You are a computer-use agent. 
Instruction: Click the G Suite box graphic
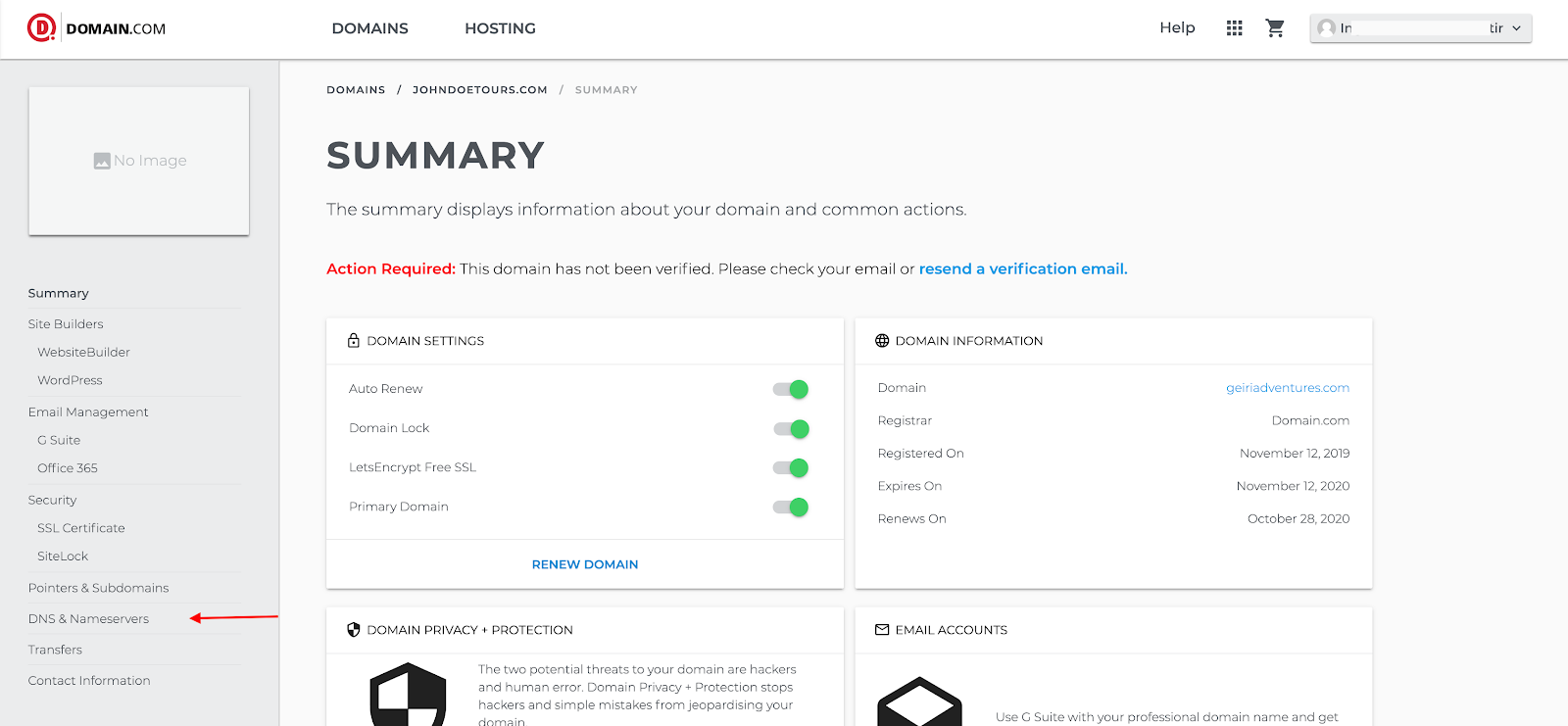(x=919, y=702)
